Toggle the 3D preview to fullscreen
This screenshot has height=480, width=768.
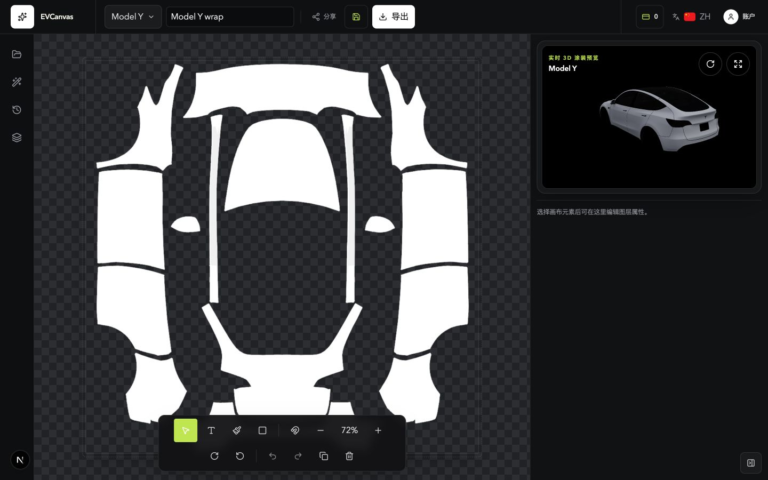(738, 64)
